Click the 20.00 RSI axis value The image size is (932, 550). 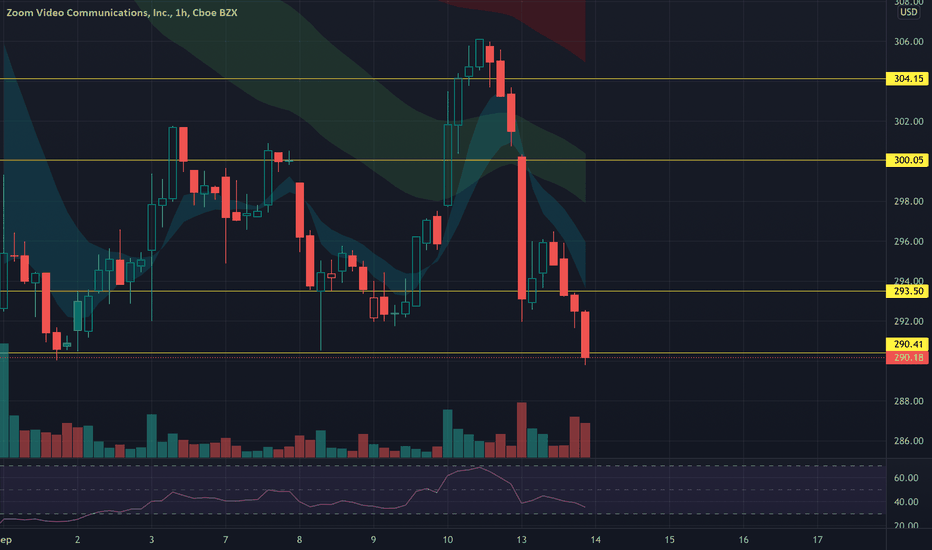(906, 525)
